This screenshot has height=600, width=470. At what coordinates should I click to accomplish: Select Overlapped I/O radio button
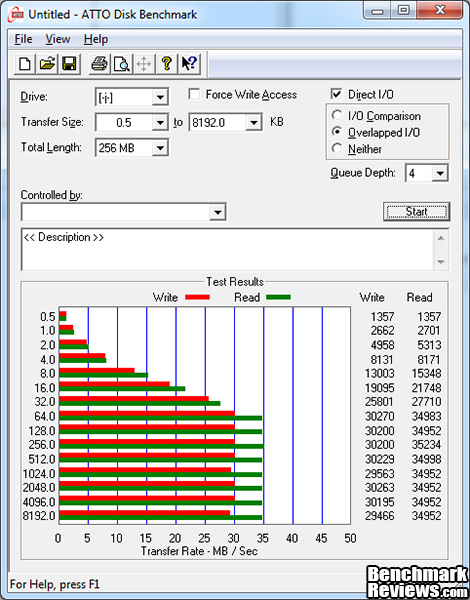[x=337, y=132]
